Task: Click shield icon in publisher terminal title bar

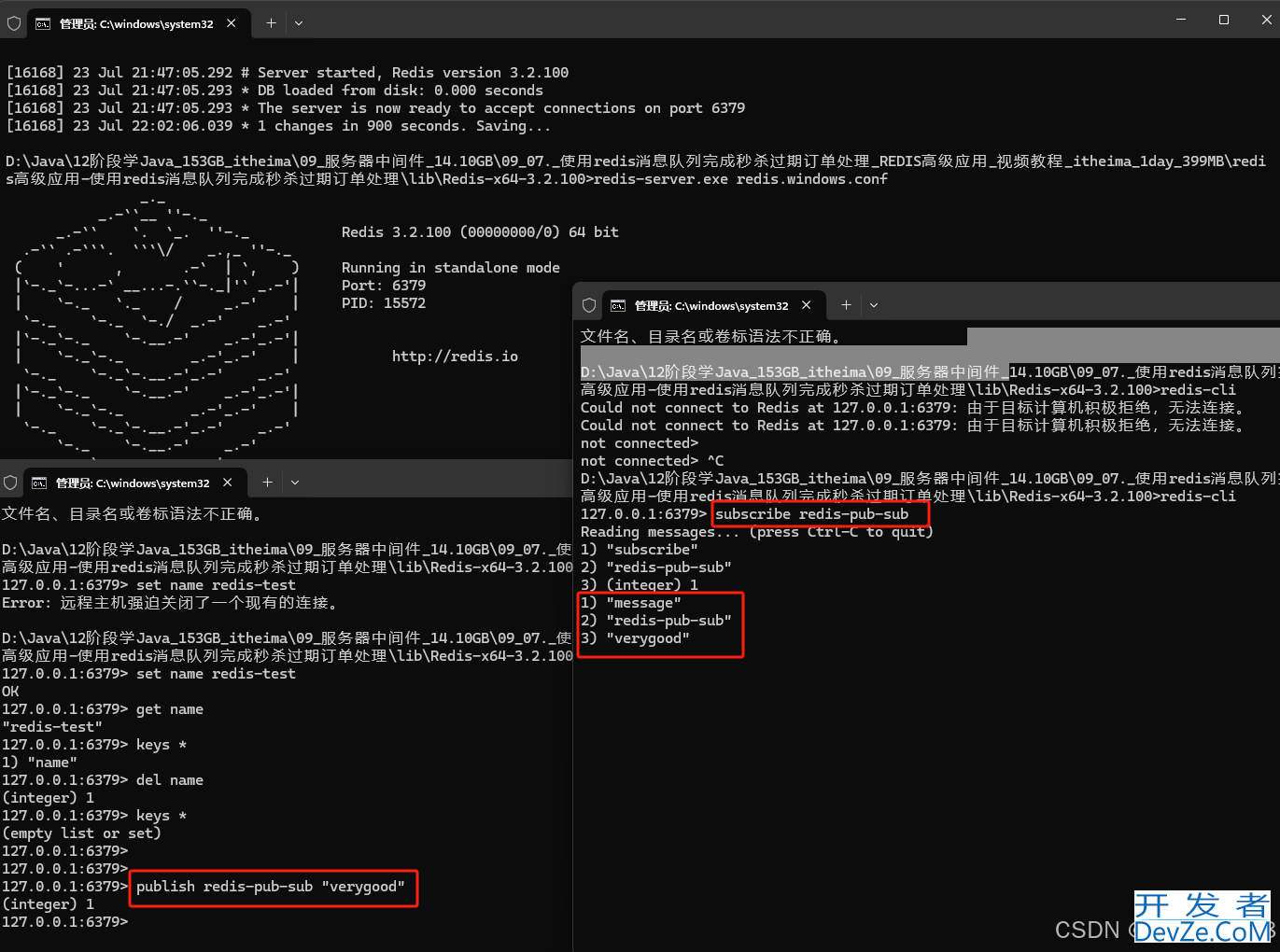Action: [10, 483]
